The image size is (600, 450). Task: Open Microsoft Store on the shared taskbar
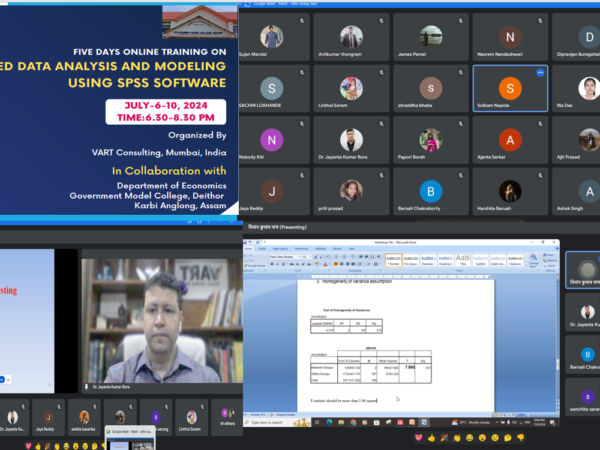coord(377,422)
